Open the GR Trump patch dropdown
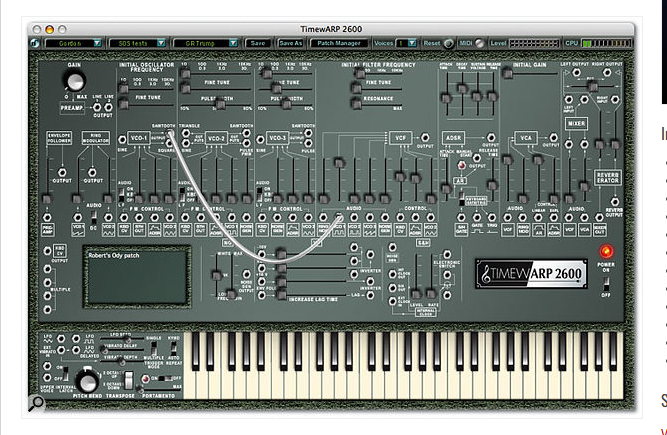 pyautogui.click(x=205, y=43)
